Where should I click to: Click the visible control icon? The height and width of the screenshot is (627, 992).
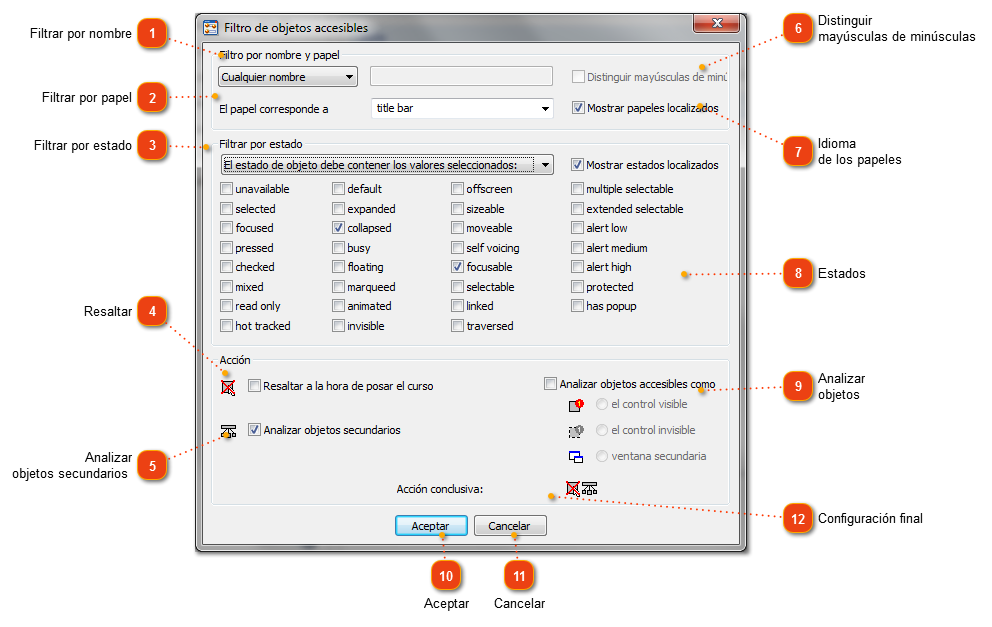click(x=576, y=405)
